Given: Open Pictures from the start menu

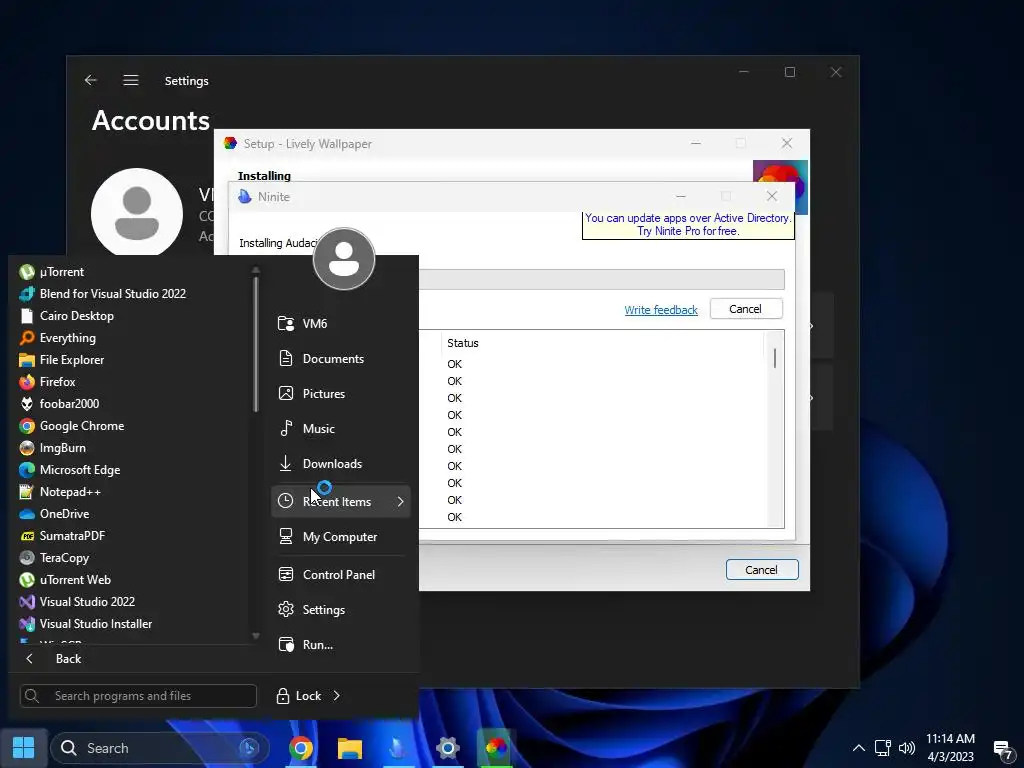Looking at the screenshot, I should click(x=340, y=394).
